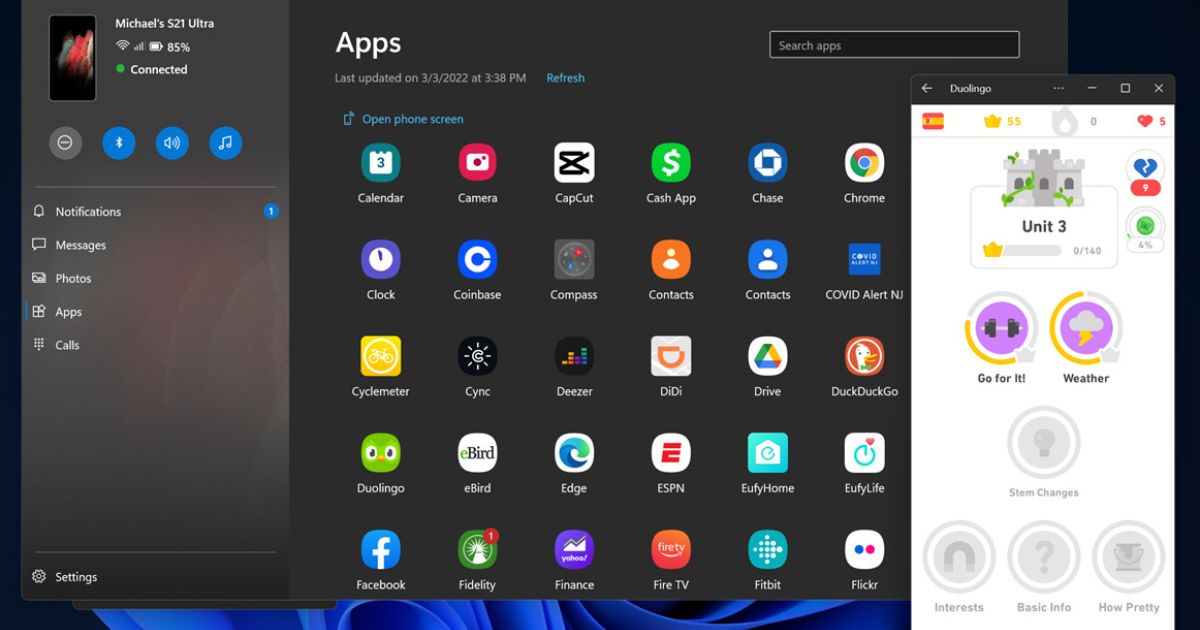The image size is (1200, 630).
Task: Launch COVID Alert NJ app
Action: (864, 260)
